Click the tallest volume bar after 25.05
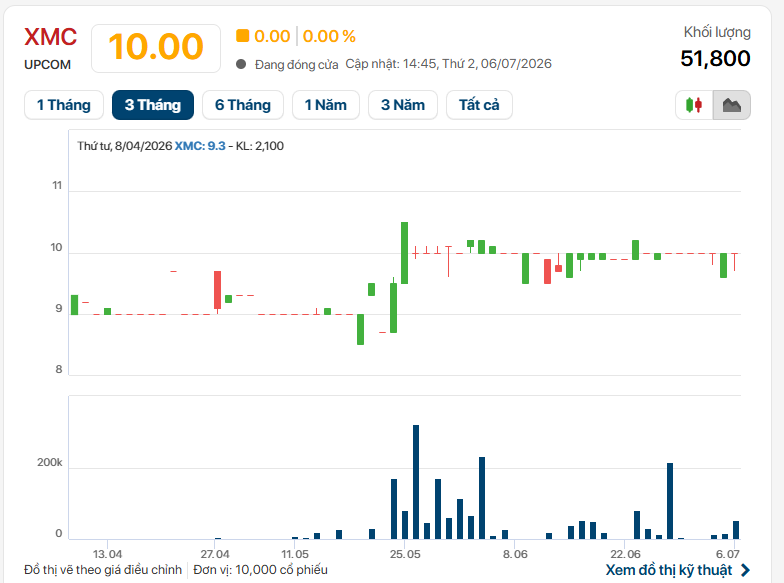Viewport: 784px width, 583px height. pos(416,482)
